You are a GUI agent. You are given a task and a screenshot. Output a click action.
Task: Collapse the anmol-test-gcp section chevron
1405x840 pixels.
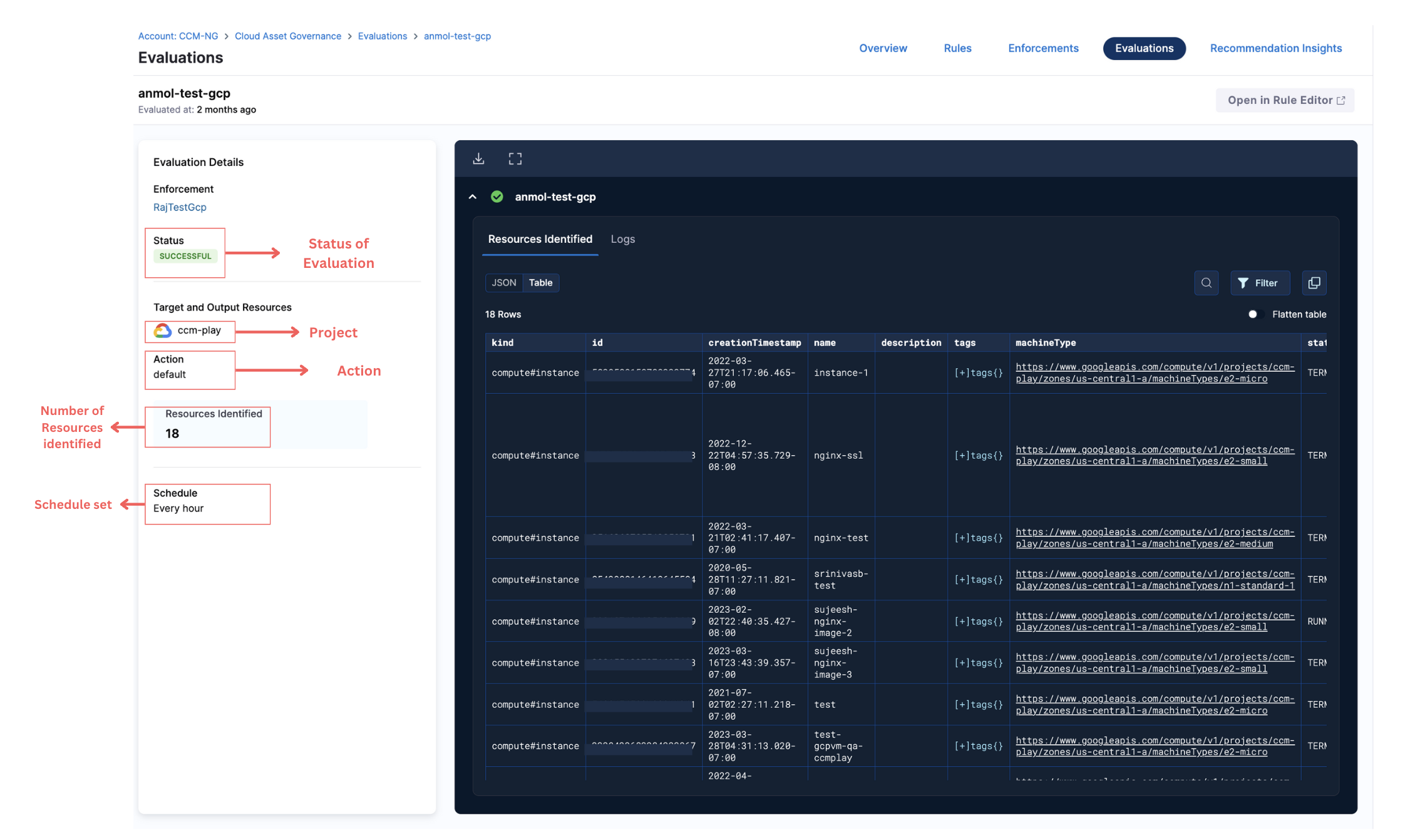point(473,197)
